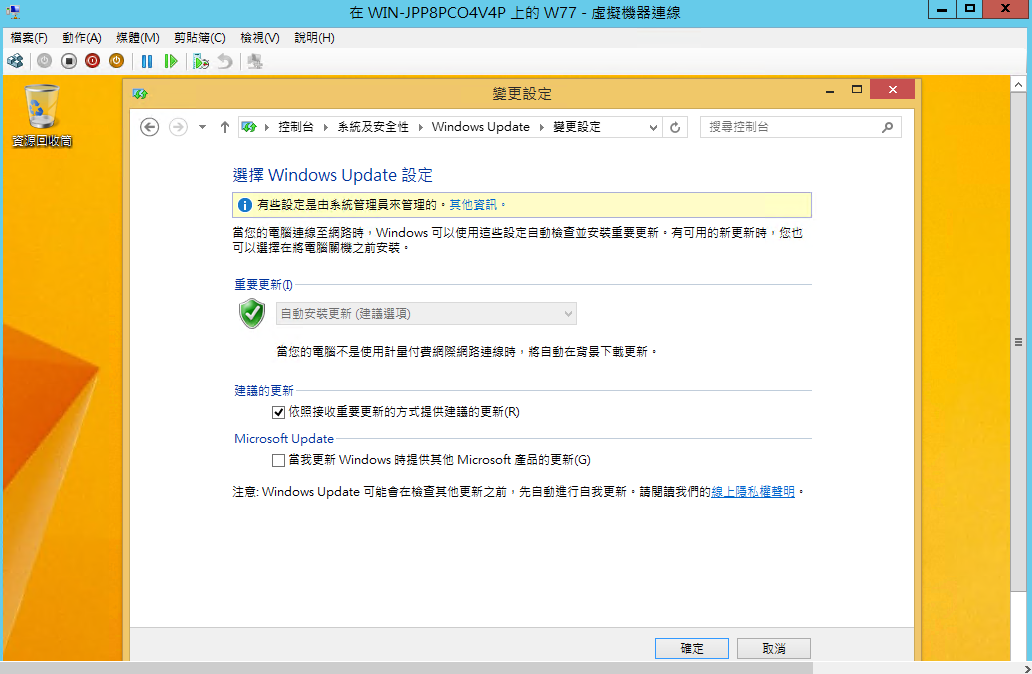Click the VM view scroll up arrow
The width and height of the screenshot is (1032, 674).
[1018, 84]
